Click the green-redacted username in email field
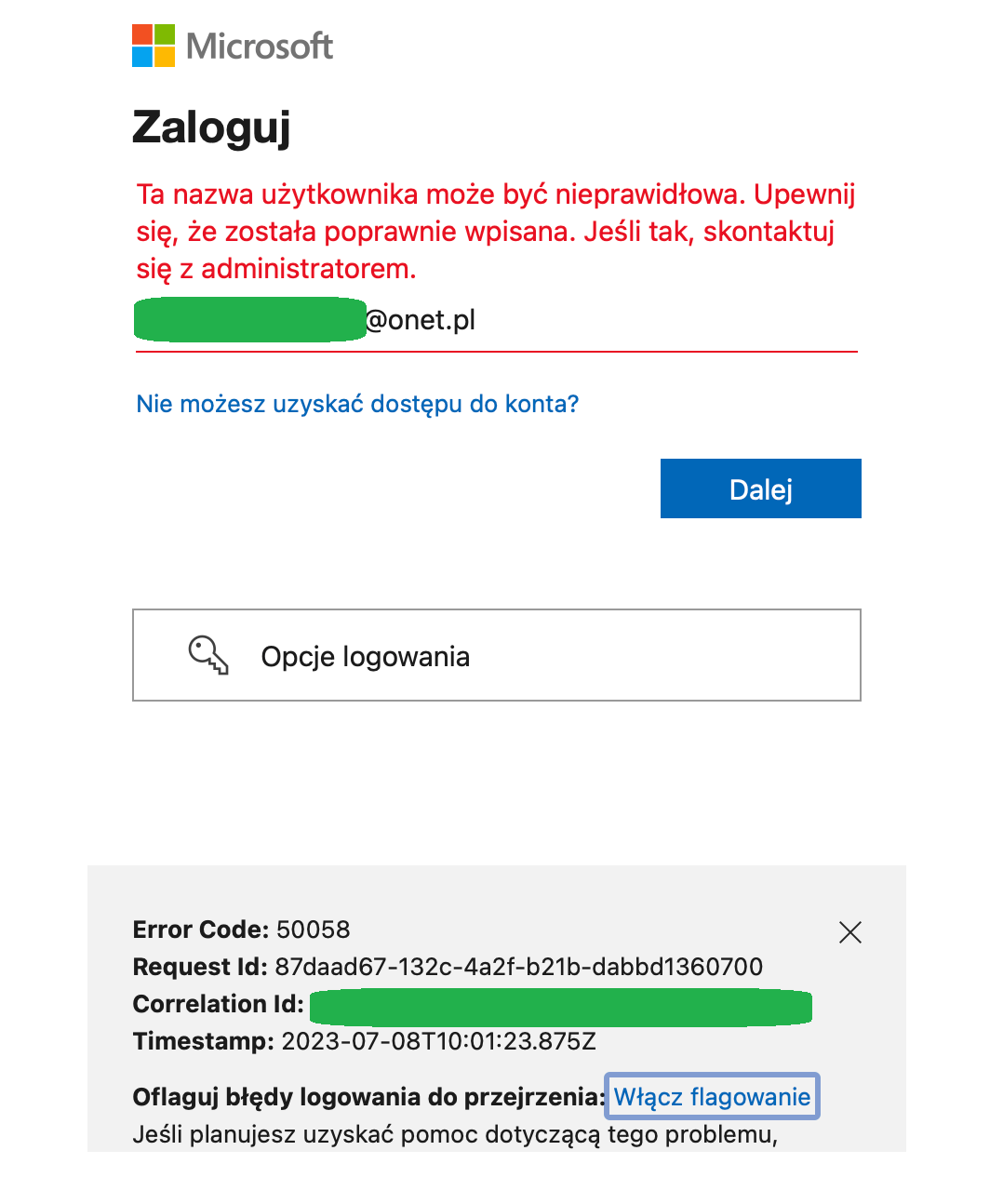This screenshot has width=1003, height=1204. pos(249,319)
